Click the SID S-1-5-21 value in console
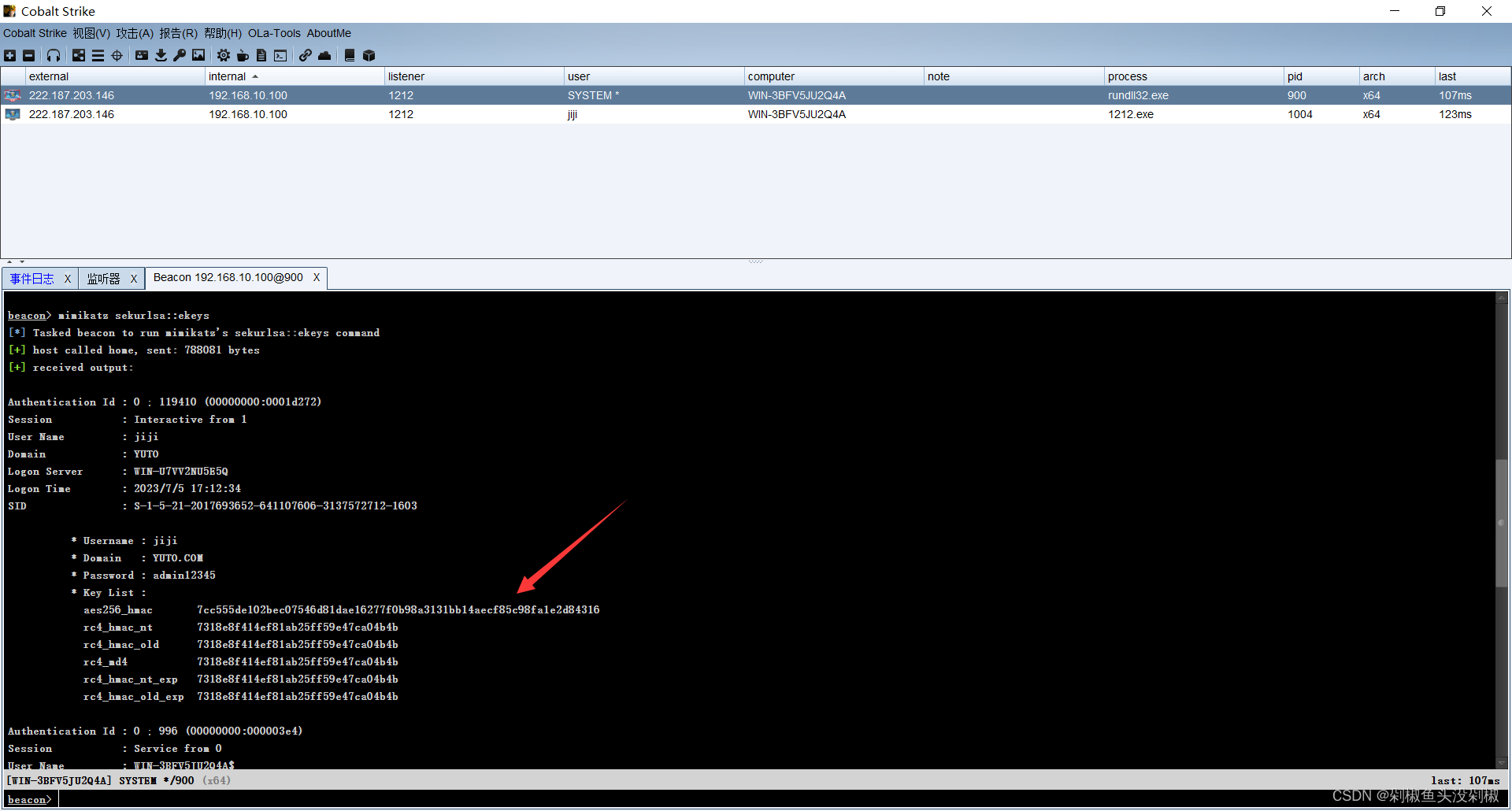 point(276,506)
